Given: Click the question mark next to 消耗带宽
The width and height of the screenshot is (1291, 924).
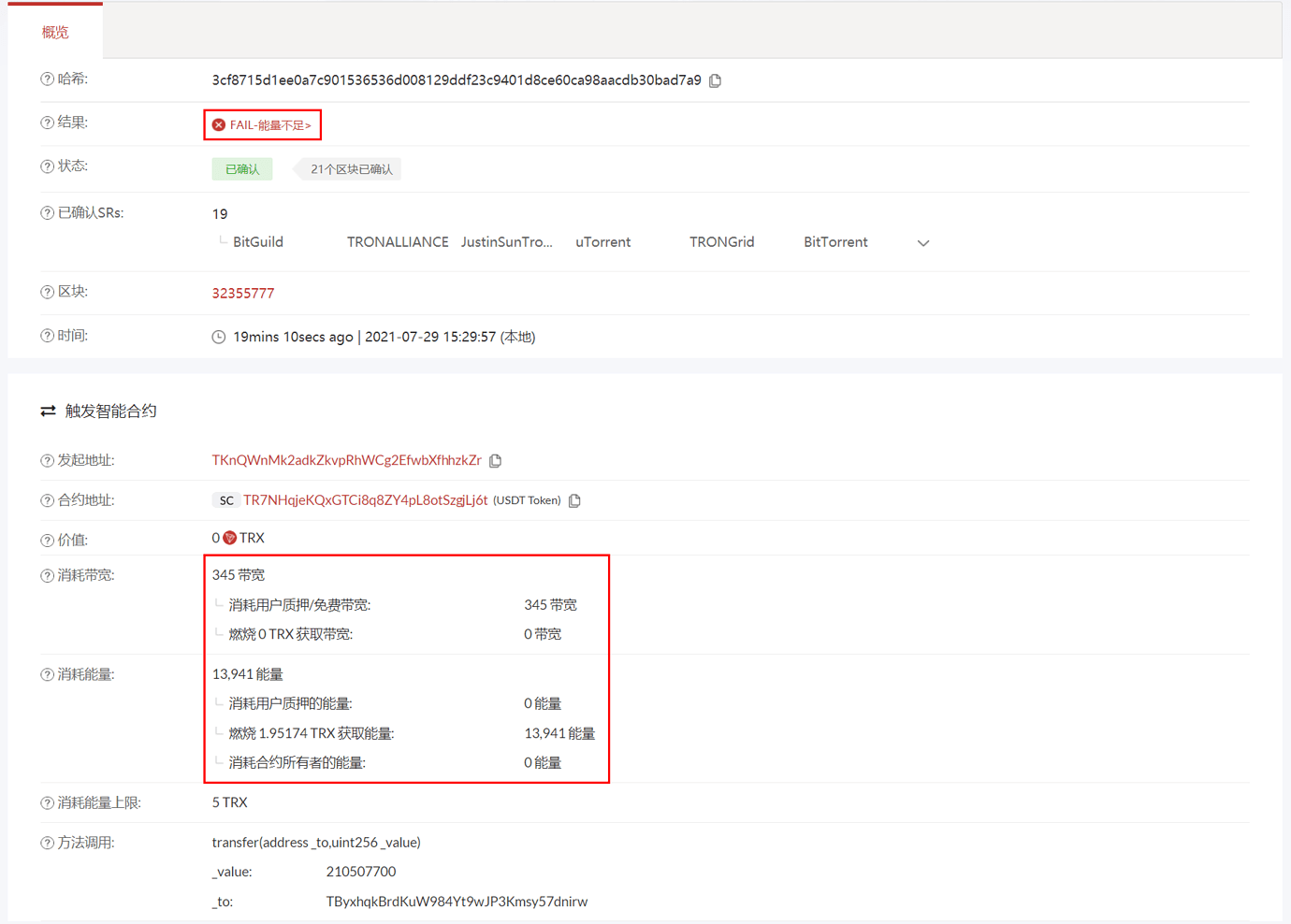Looking at the screenshot, I should pos(45,574).
